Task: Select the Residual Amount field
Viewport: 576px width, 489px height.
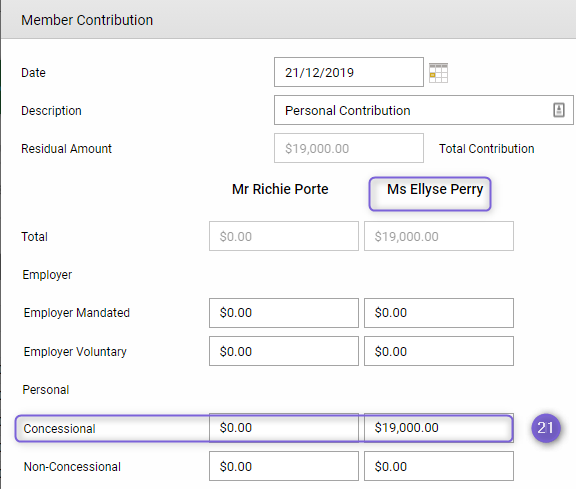Action: [x=349, y=148]
